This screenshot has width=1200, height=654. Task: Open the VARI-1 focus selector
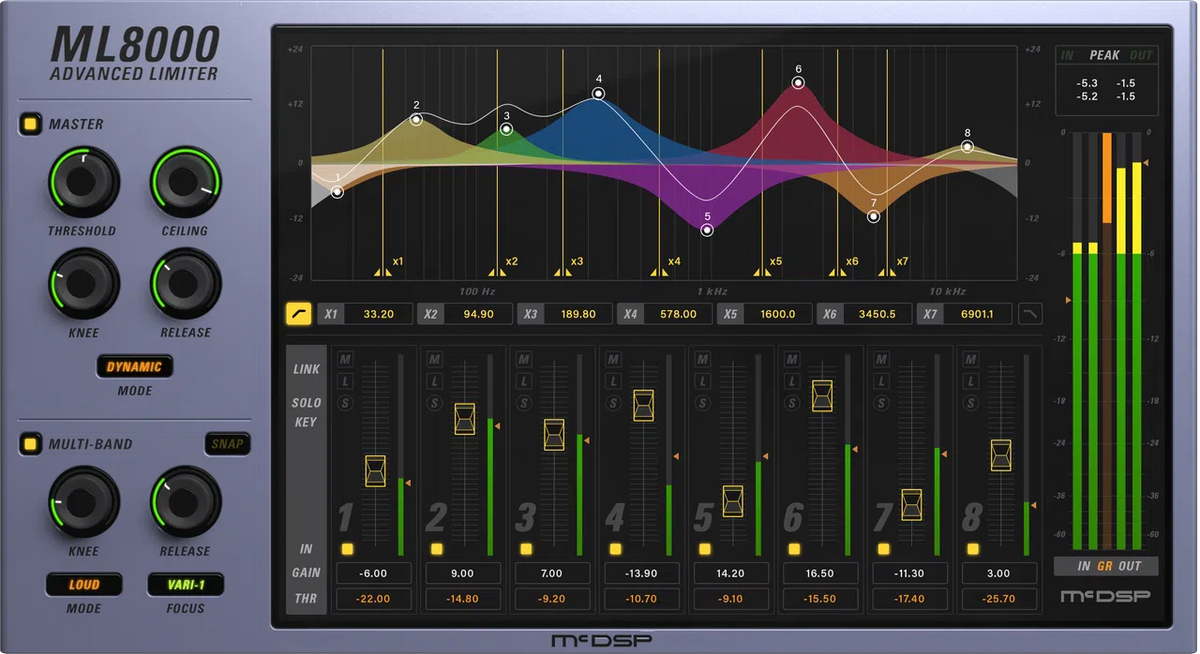185,585
